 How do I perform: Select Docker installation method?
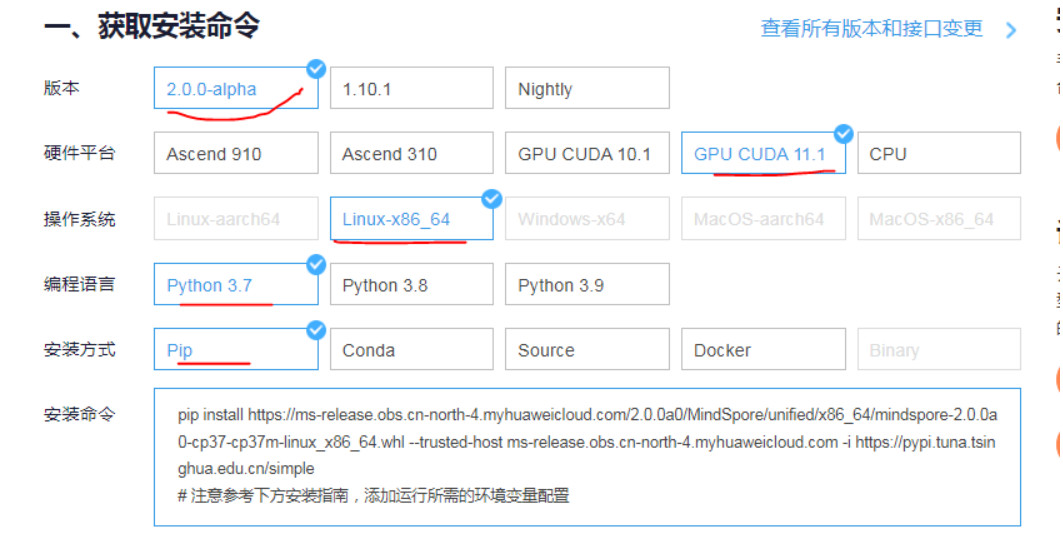point(762,350)
